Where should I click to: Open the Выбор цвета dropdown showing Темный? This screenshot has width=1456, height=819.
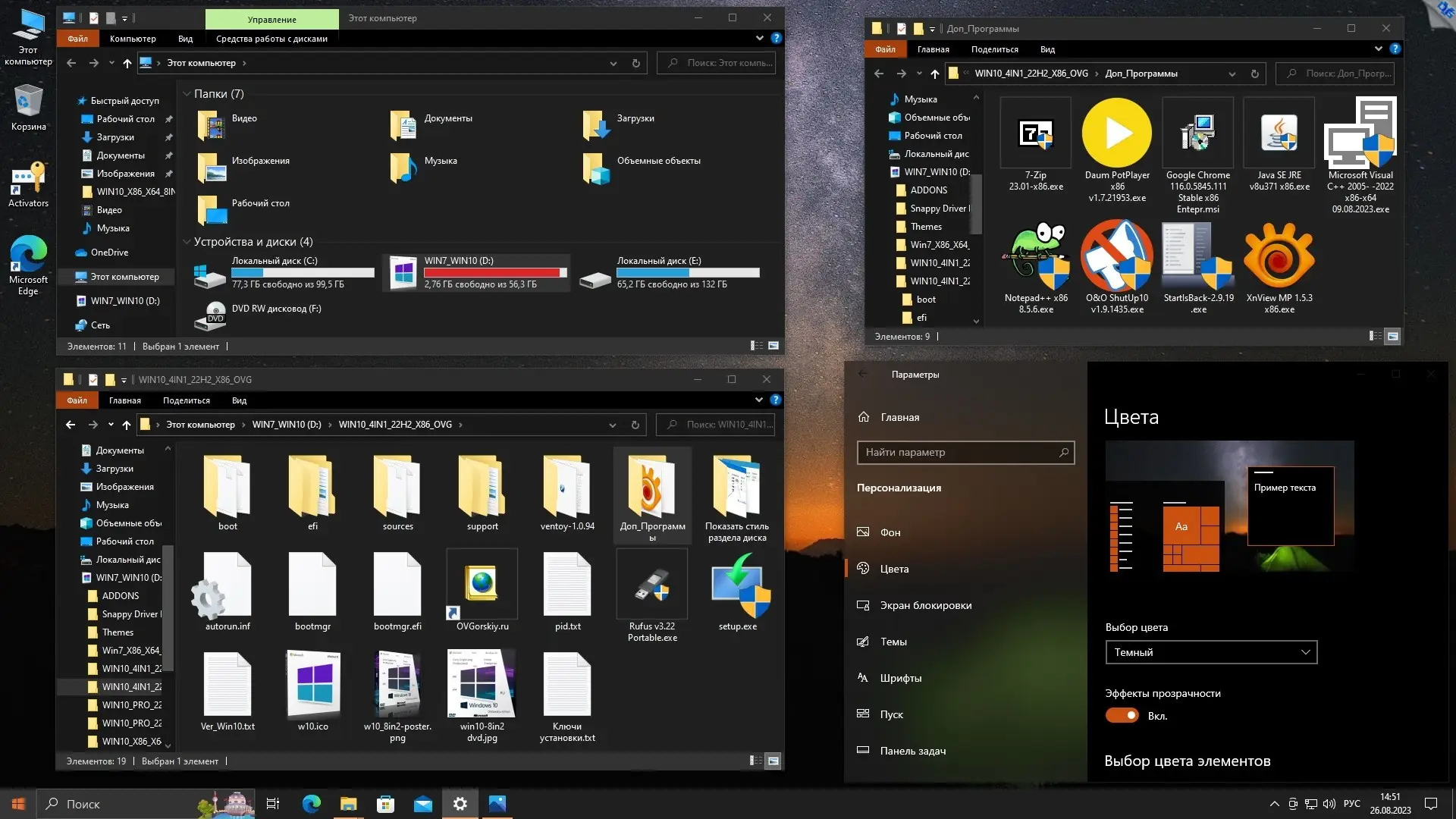click(1210, 652)
